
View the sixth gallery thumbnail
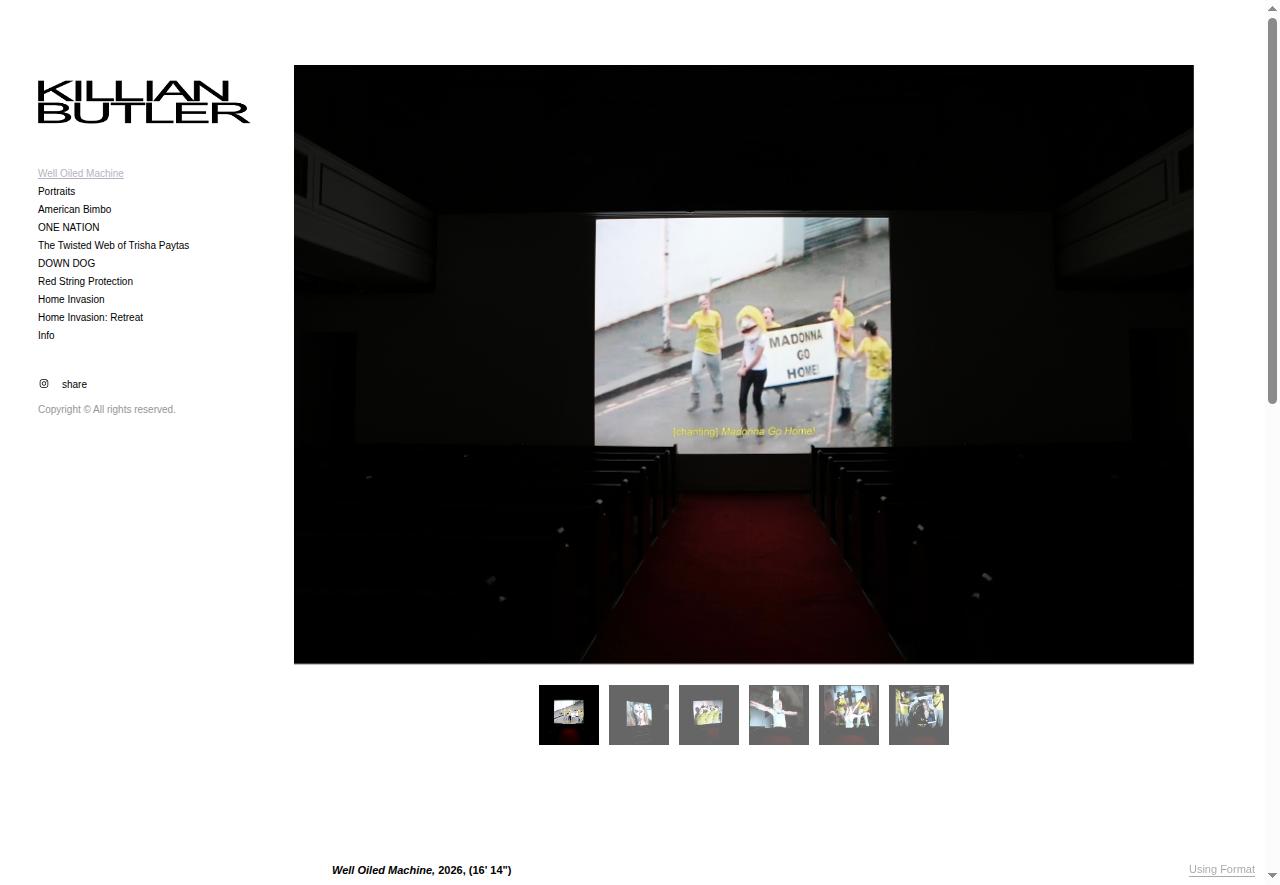point(919,715)
